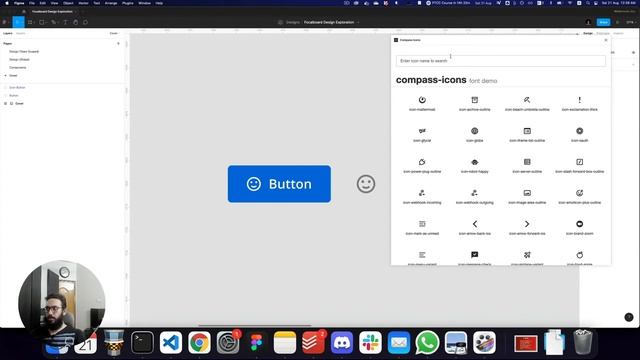Image resolution: width=640 pixels, height=360 pixels.
Task: Open the File menu
Action: tap(32, 3)
